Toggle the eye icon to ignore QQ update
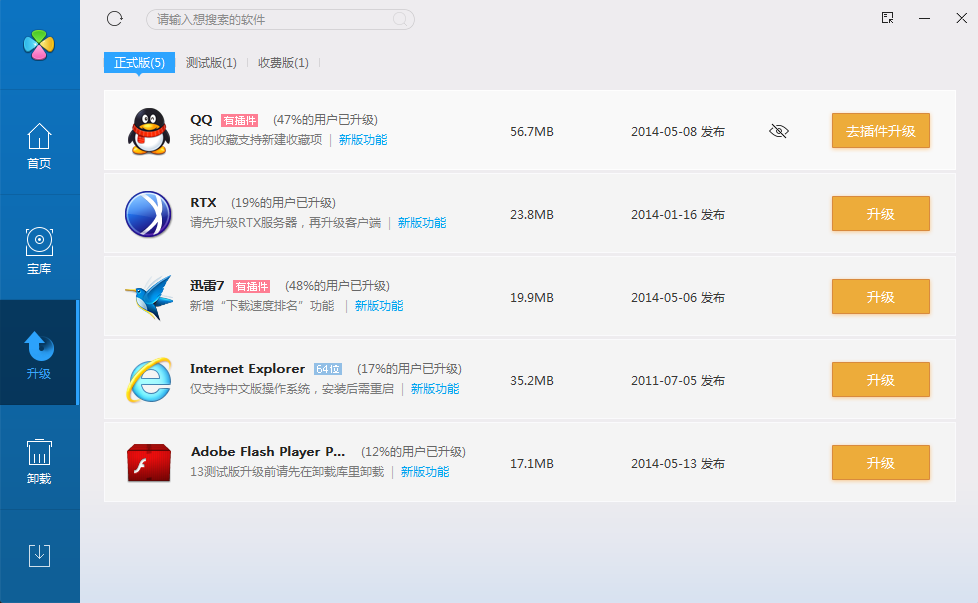978x603 pixels. tap(779, 131)
